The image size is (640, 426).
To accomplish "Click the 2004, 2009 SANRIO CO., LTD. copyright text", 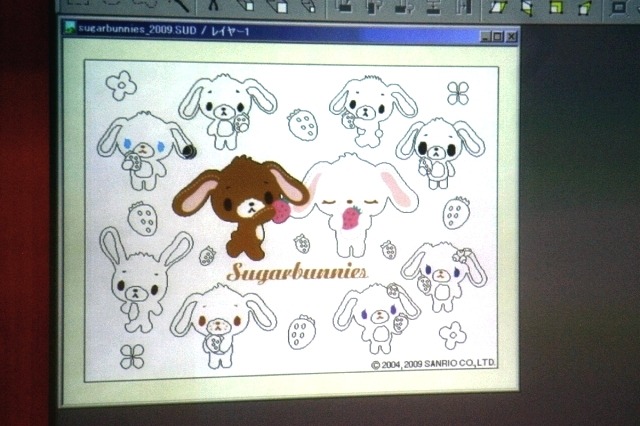I will point(433,364).
